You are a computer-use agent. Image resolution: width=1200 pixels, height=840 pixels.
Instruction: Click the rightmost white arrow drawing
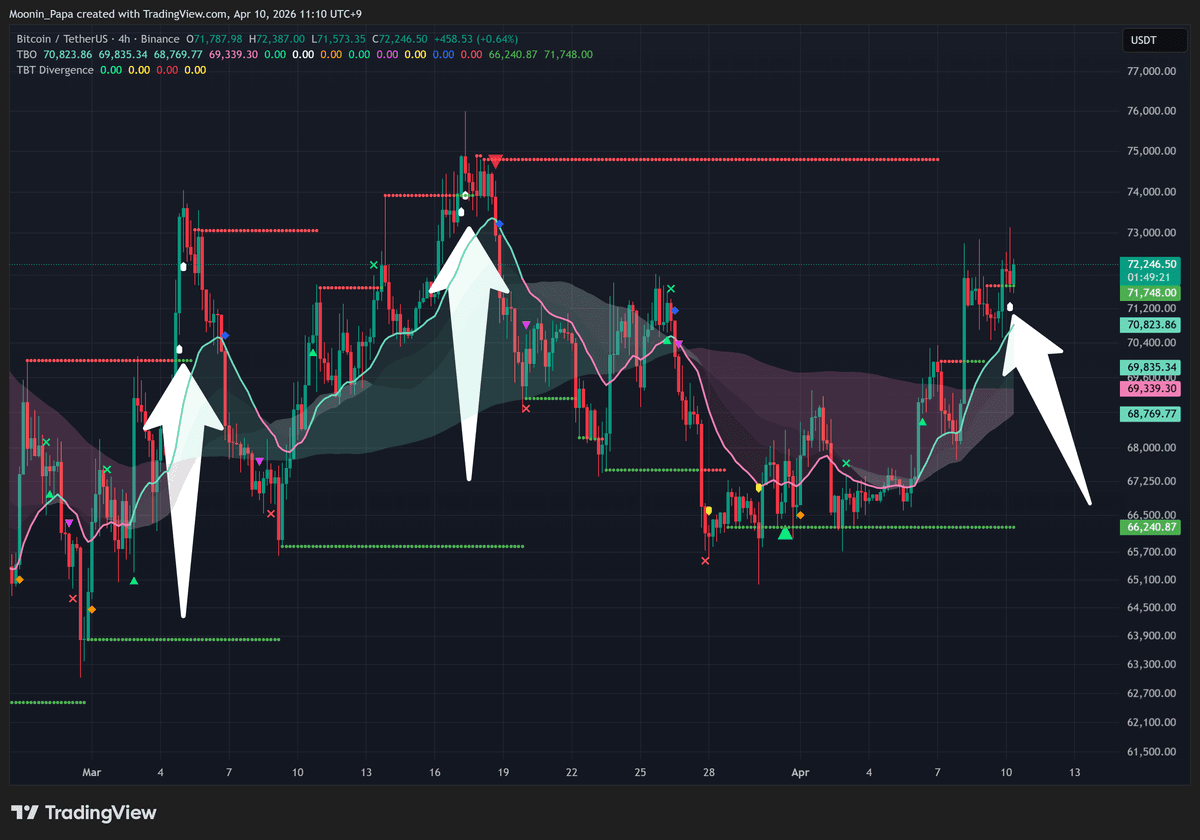[1050, 410]
